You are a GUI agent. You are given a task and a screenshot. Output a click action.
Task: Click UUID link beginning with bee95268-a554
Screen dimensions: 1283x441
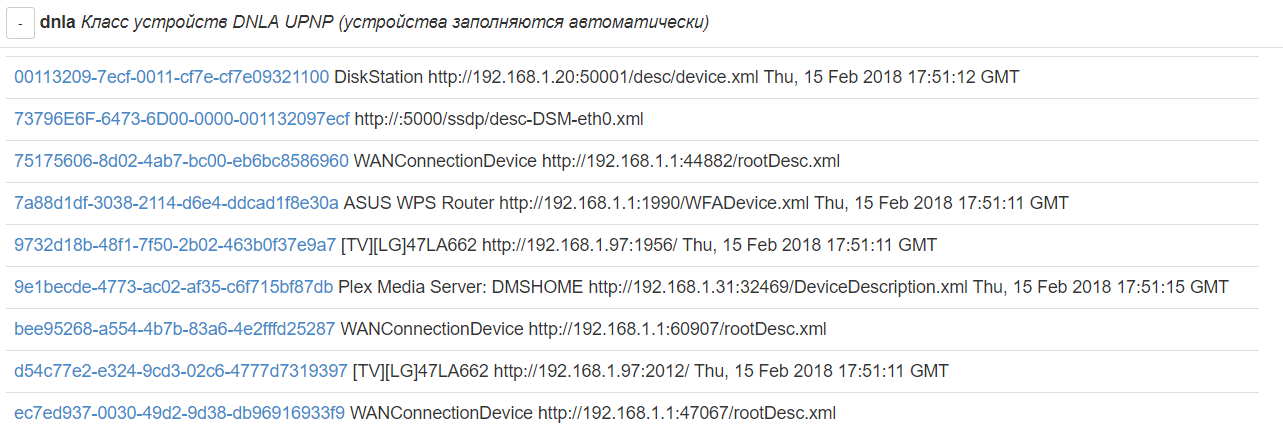coord(174,329)
